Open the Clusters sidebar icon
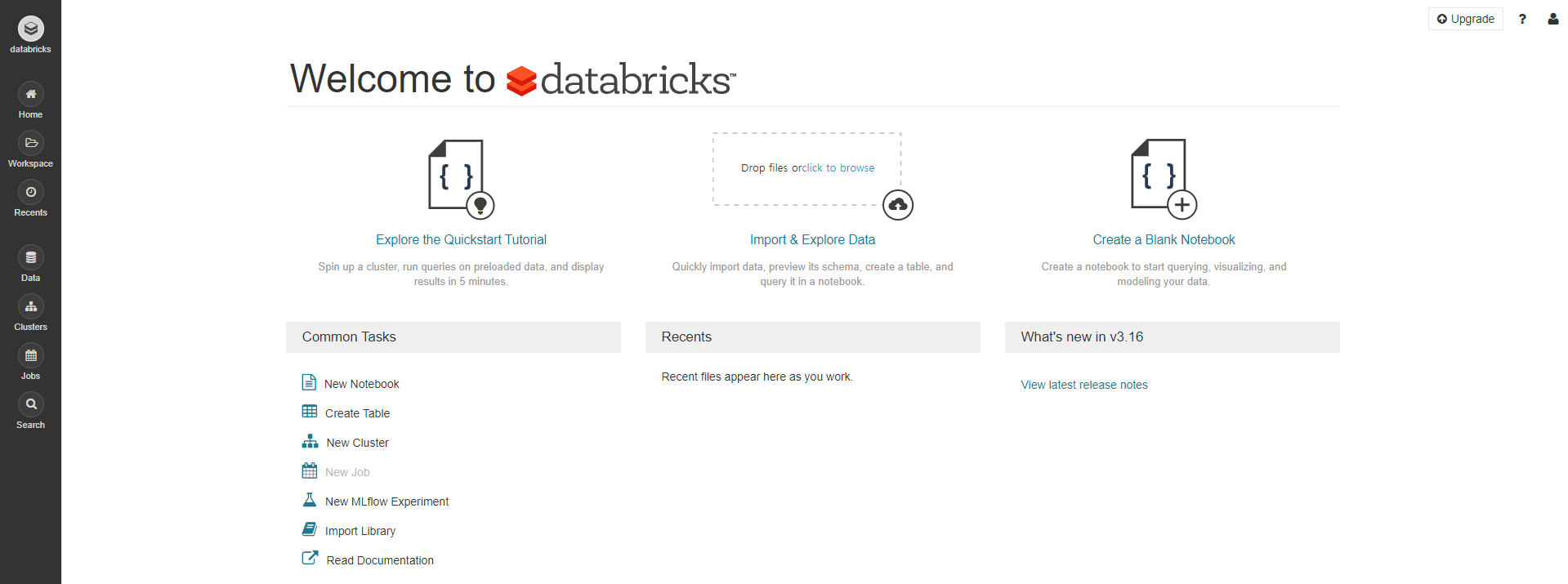 coord(30,307)
